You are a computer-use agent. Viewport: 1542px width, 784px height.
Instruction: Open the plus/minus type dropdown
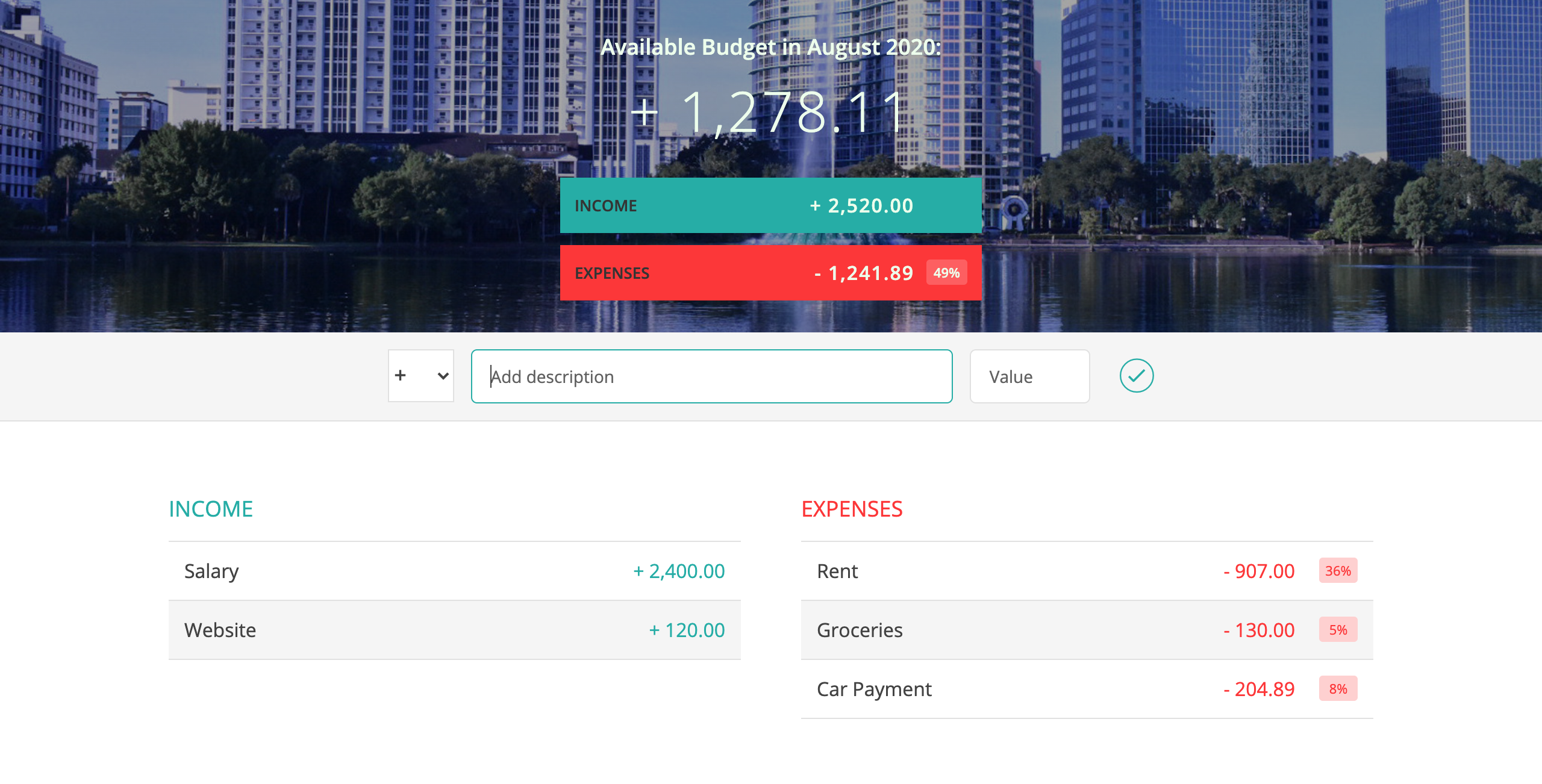[x=420, y=376]
